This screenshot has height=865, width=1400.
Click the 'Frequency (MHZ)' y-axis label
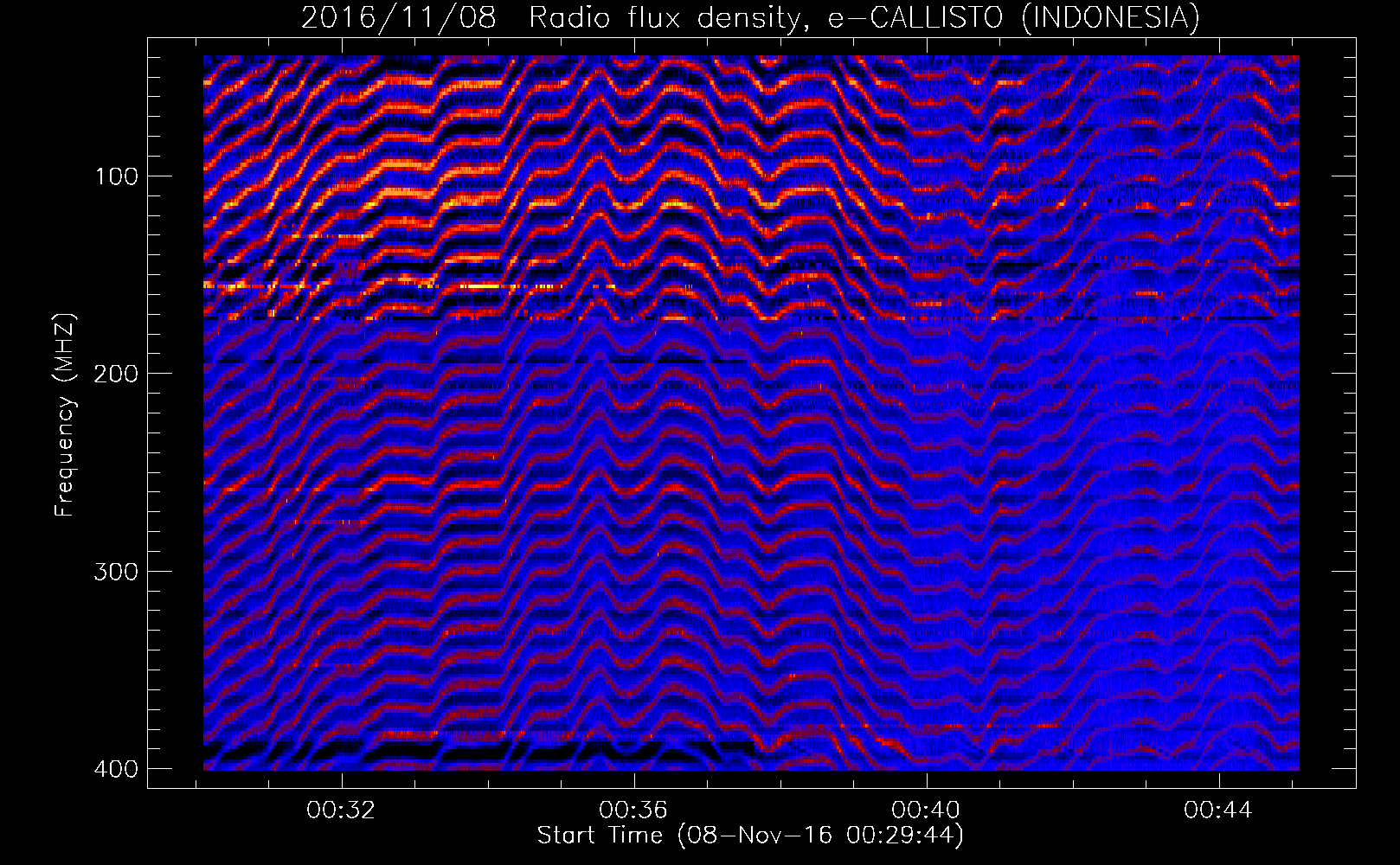pyautogui.click(x=65, y=414)
